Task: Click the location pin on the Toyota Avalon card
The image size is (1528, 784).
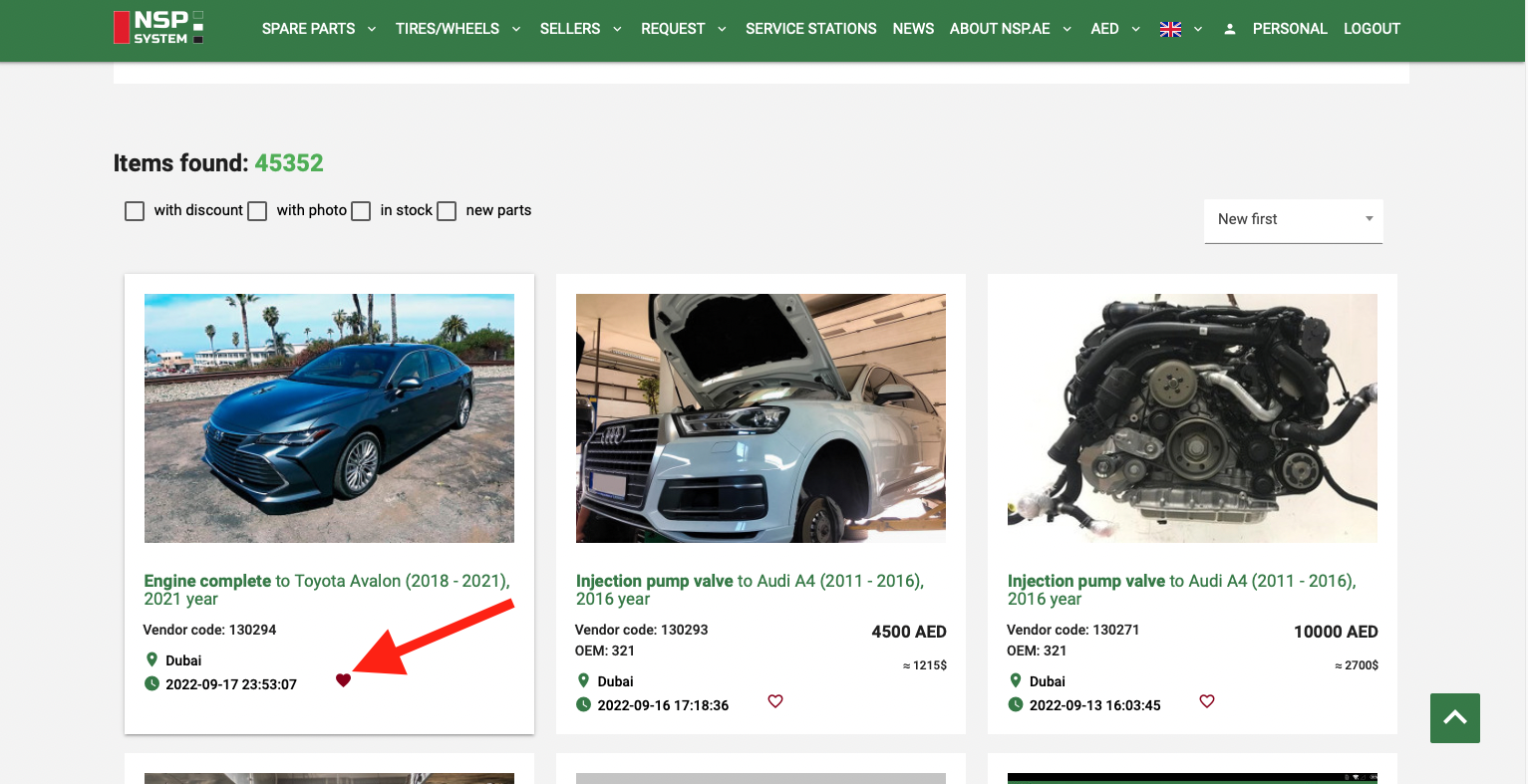Action: 152,659
